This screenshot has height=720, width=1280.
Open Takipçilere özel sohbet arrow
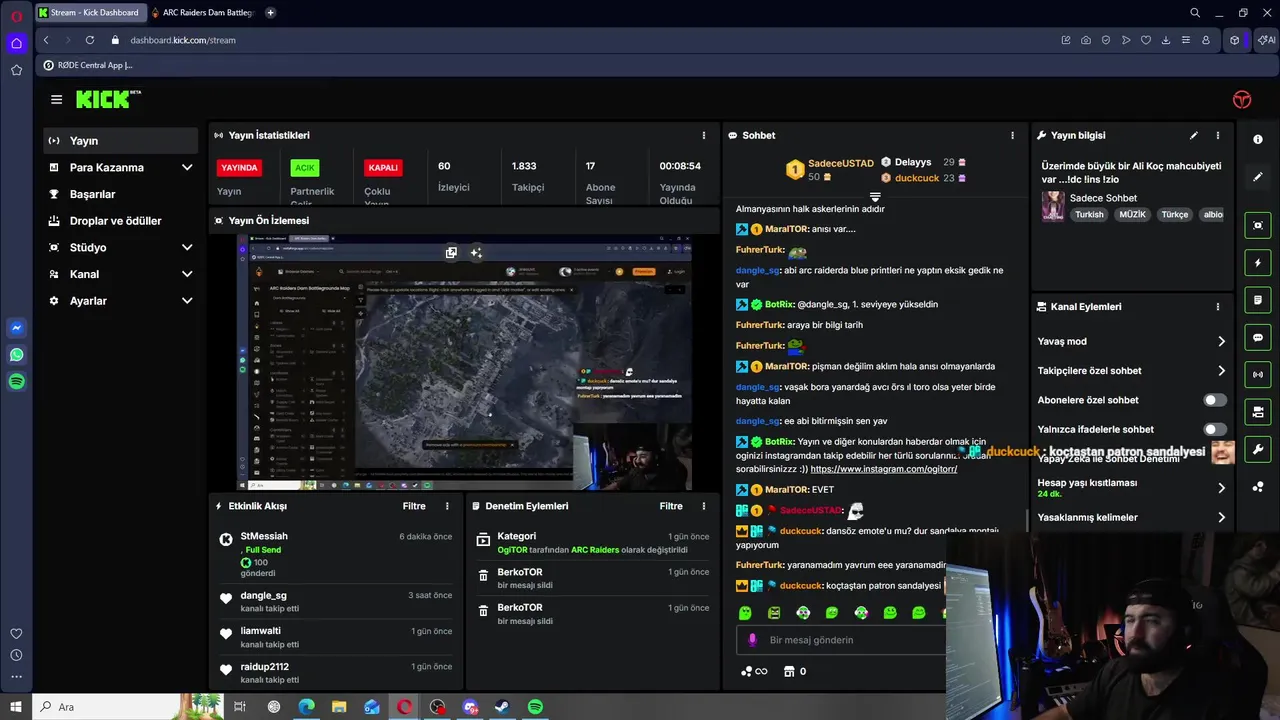tap(1221, 371)
